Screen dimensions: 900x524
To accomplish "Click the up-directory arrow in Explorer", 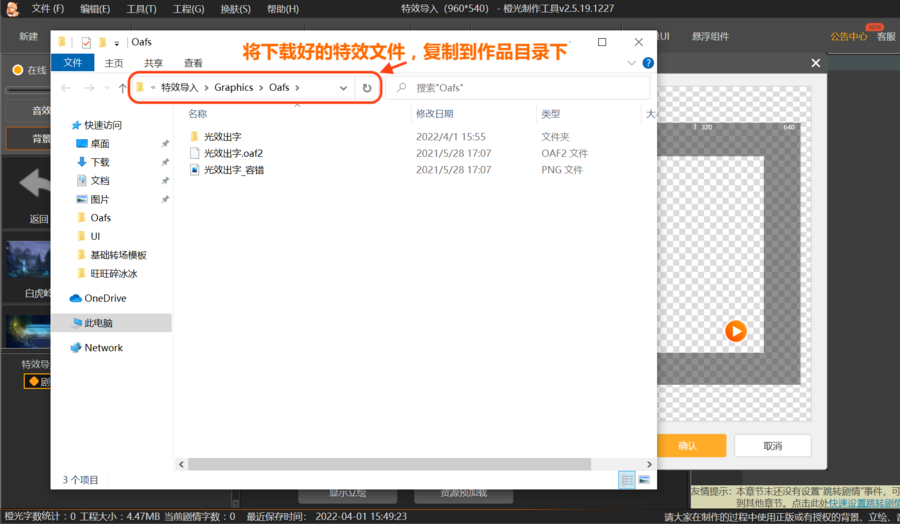I will click(123, 88).
